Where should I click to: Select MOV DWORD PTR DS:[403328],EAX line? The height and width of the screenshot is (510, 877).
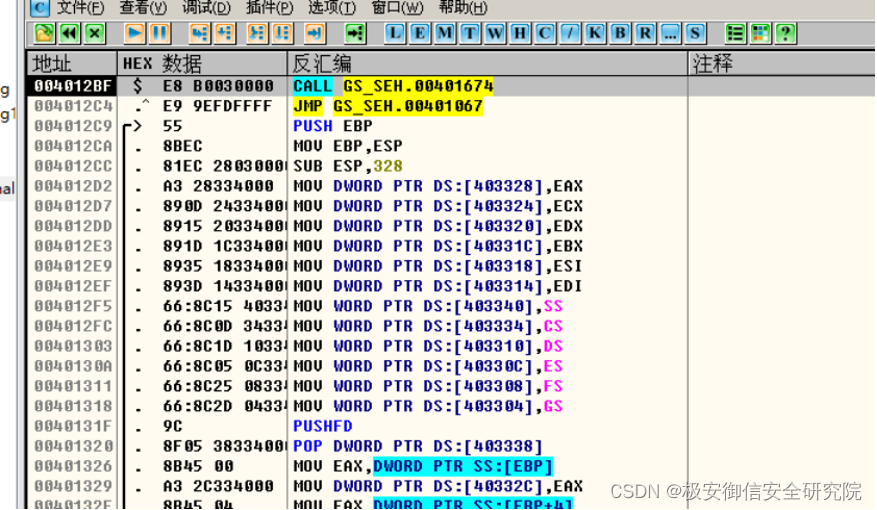click(x=438, y=186)
